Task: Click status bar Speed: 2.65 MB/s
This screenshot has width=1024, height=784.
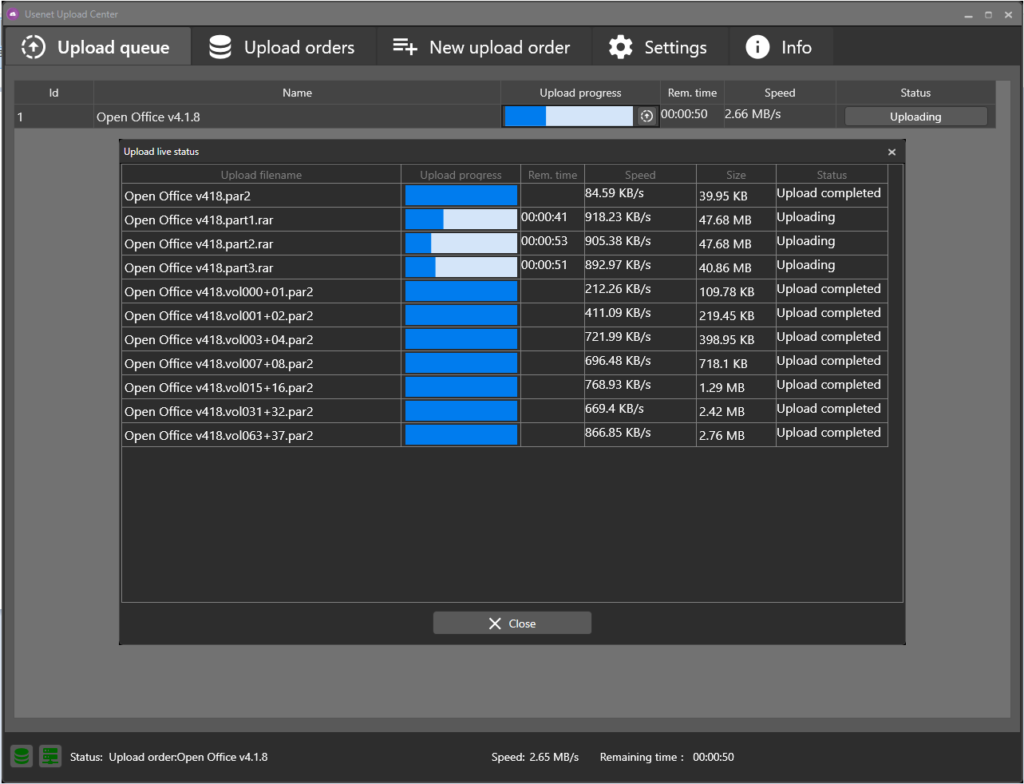Action: point(535,757)
